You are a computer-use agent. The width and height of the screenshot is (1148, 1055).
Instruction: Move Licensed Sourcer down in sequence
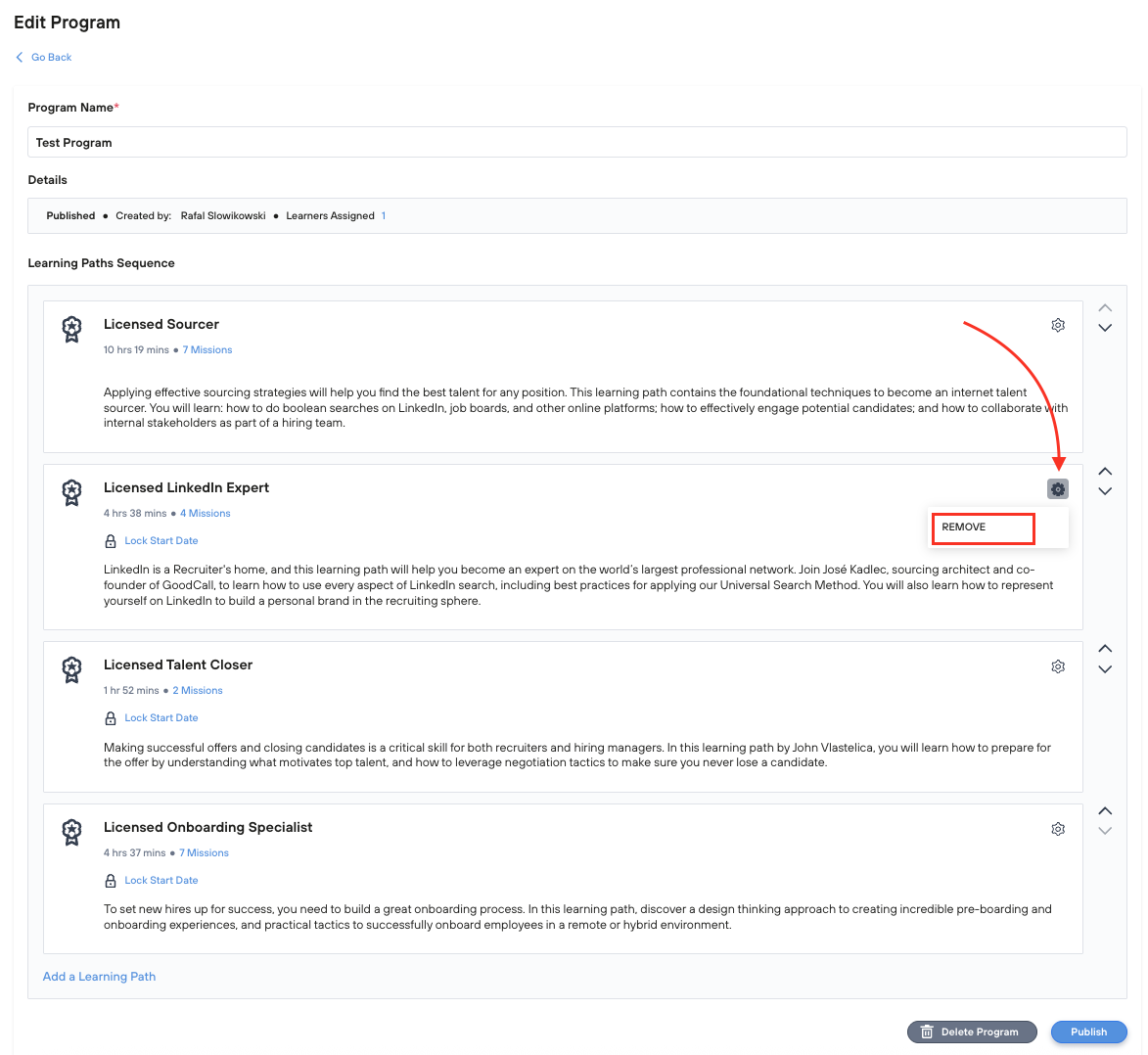1105,329
